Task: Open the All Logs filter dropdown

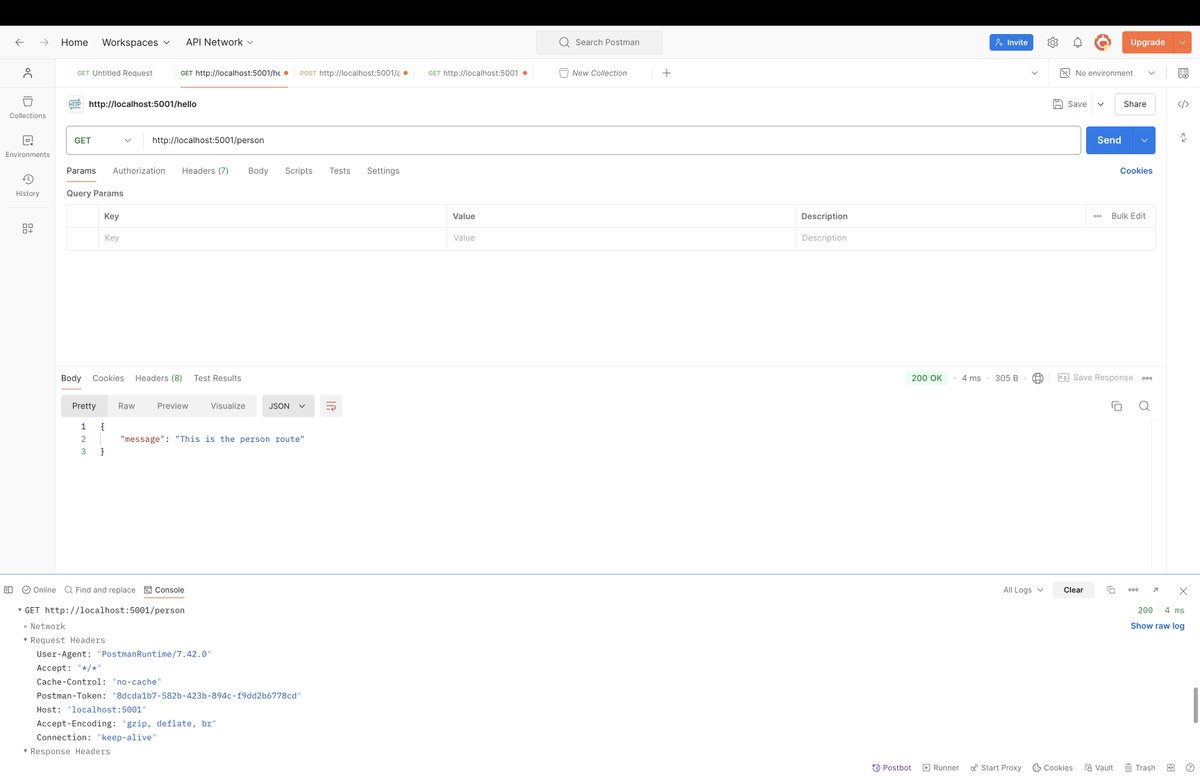Action: (1020, 589)
